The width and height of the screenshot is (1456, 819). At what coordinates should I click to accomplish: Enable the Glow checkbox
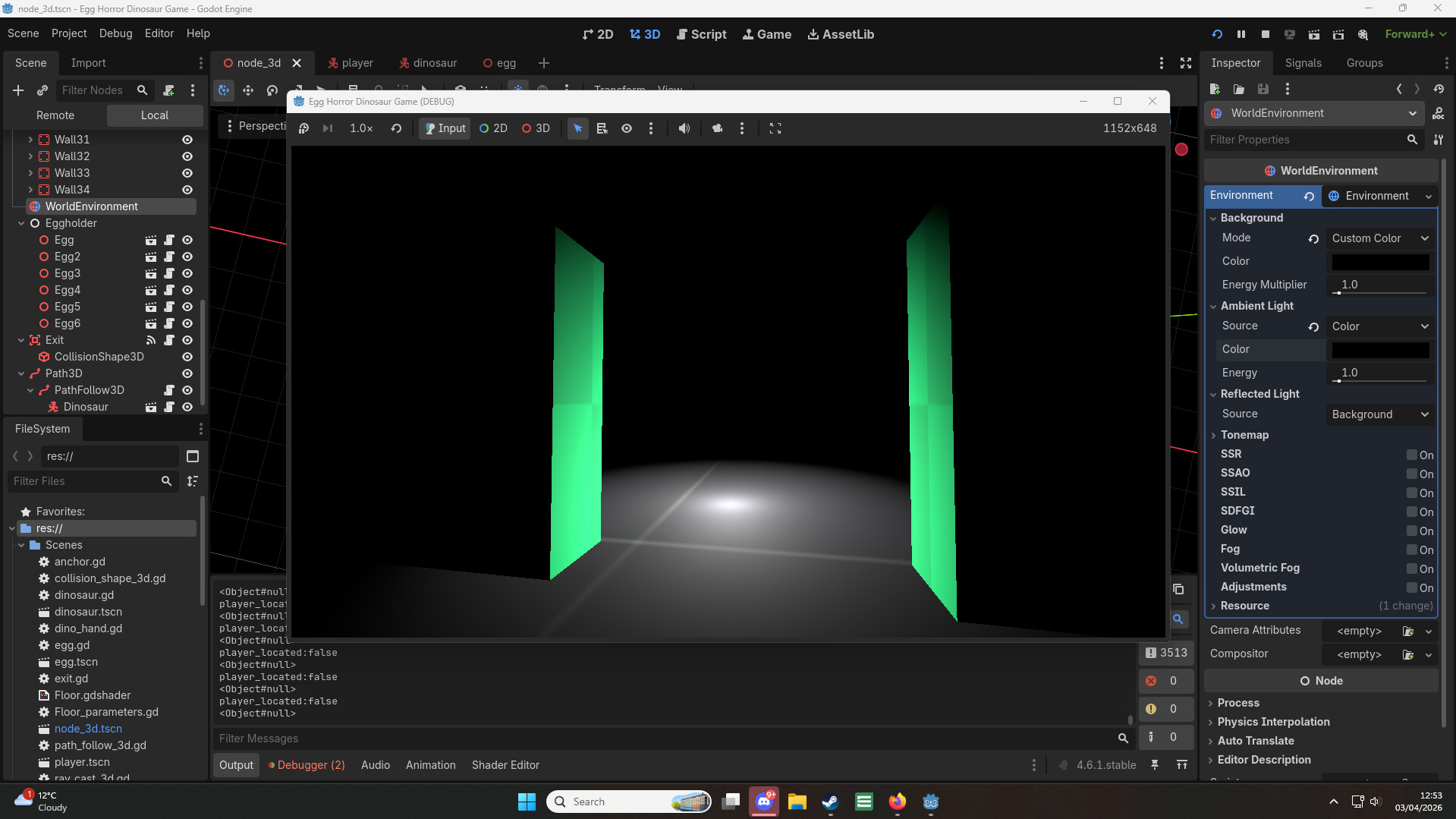[1412, 531]
